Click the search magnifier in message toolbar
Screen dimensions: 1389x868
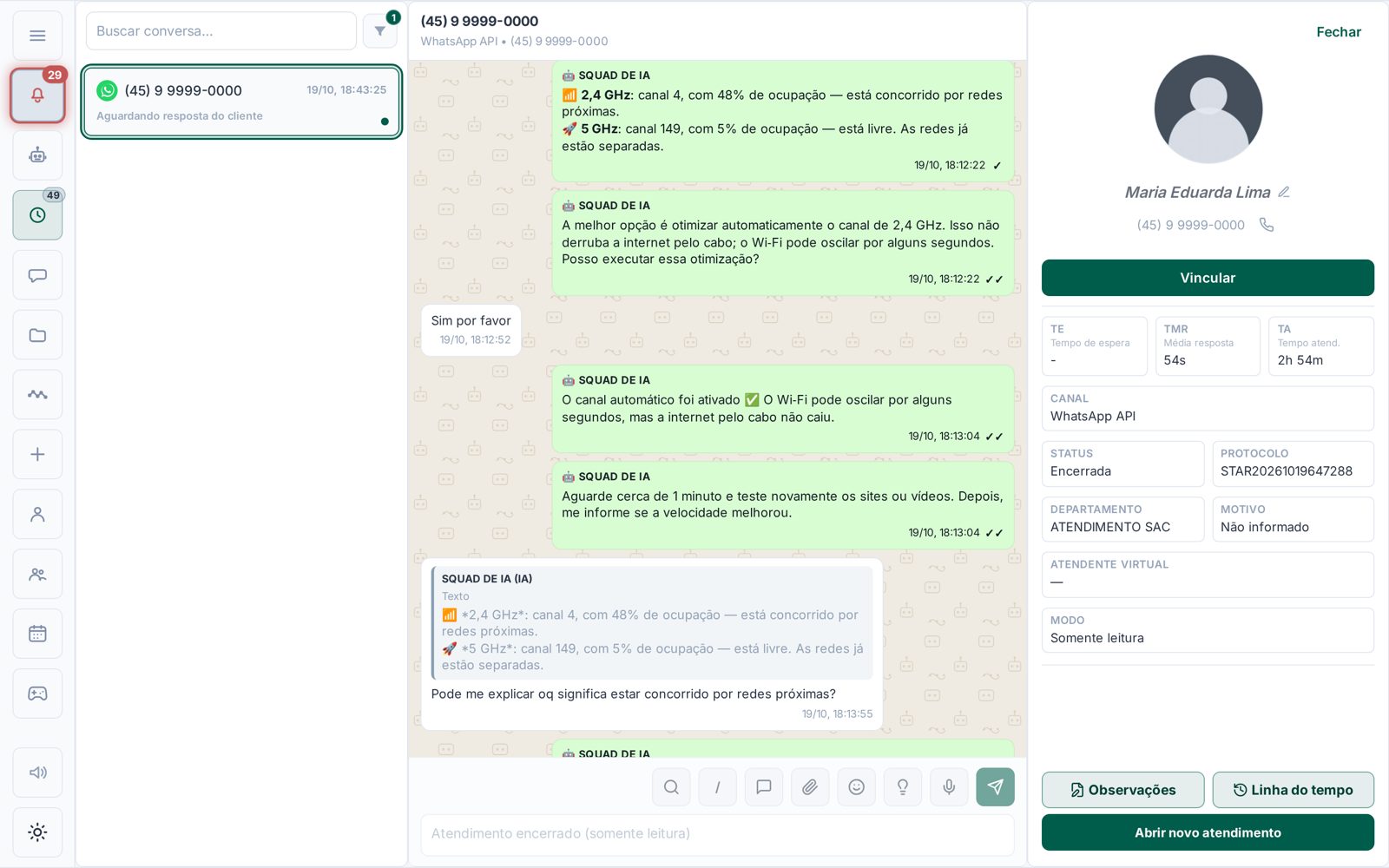point(671,787)
